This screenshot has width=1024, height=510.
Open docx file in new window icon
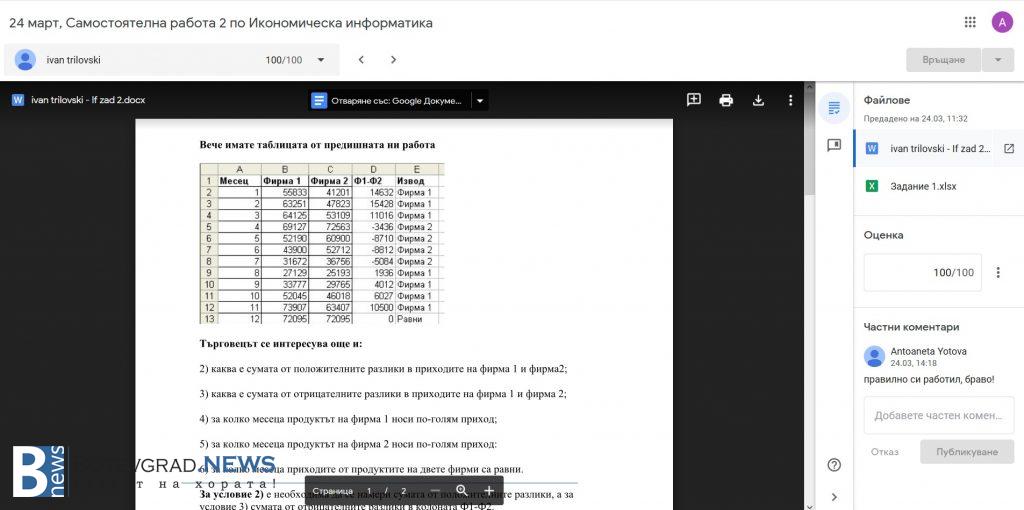[x=1008, y=148]
